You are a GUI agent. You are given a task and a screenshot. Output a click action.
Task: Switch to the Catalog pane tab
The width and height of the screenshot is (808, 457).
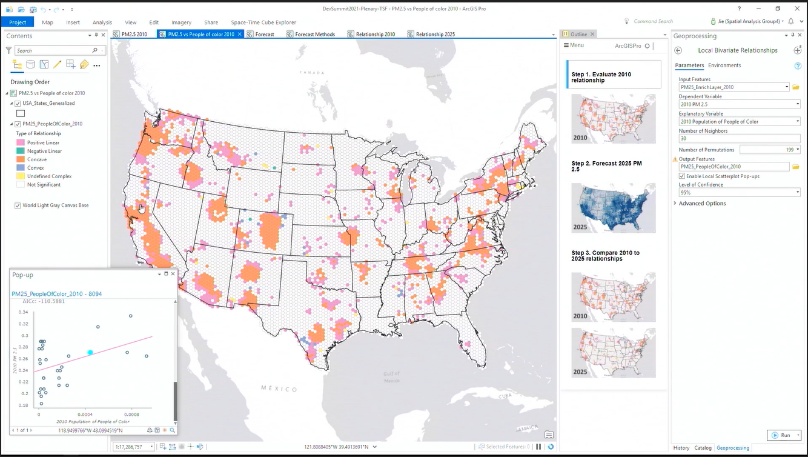tap(703, 448)
